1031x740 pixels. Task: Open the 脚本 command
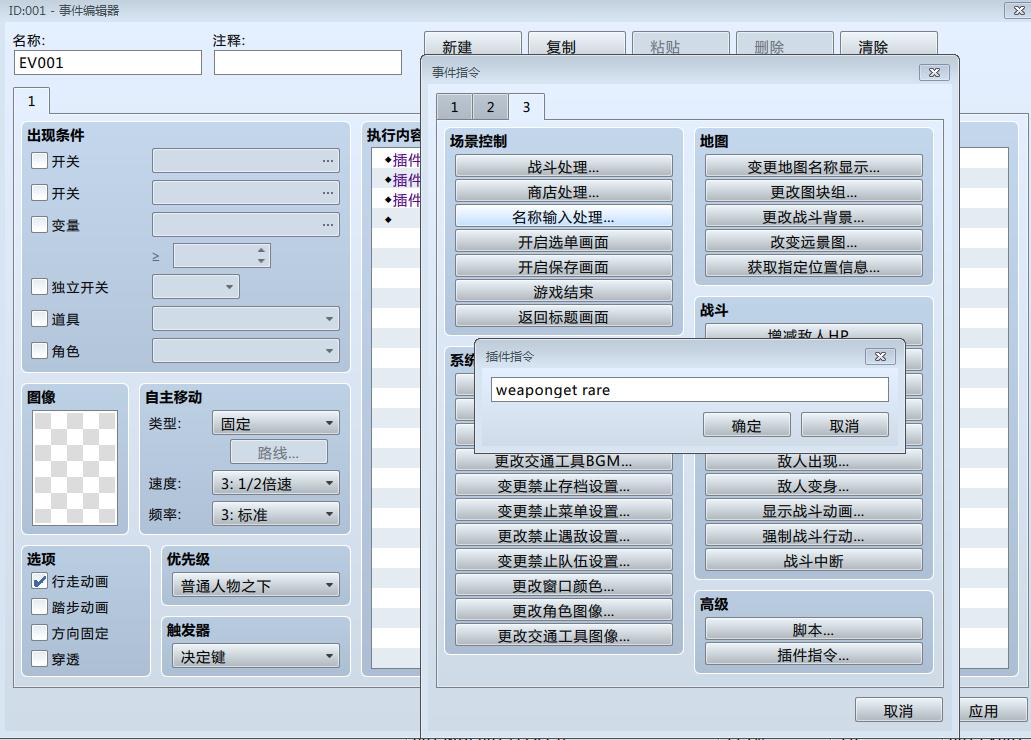click(x=814, y=630)
